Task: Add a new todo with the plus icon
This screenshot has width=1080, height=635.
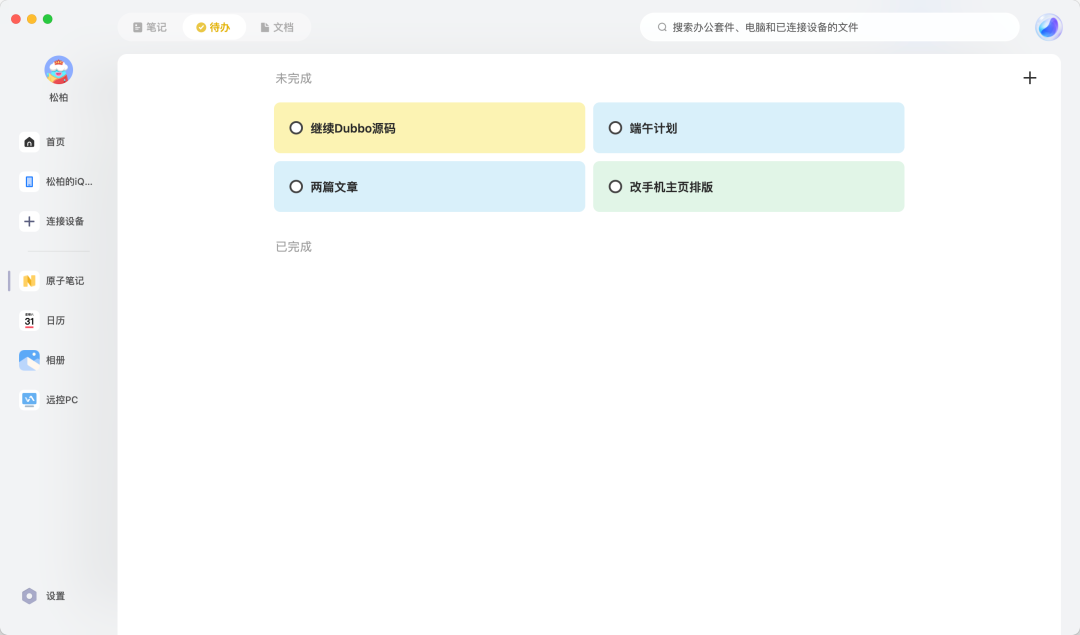Action: pyautogui.click(x=1030, y=78)
